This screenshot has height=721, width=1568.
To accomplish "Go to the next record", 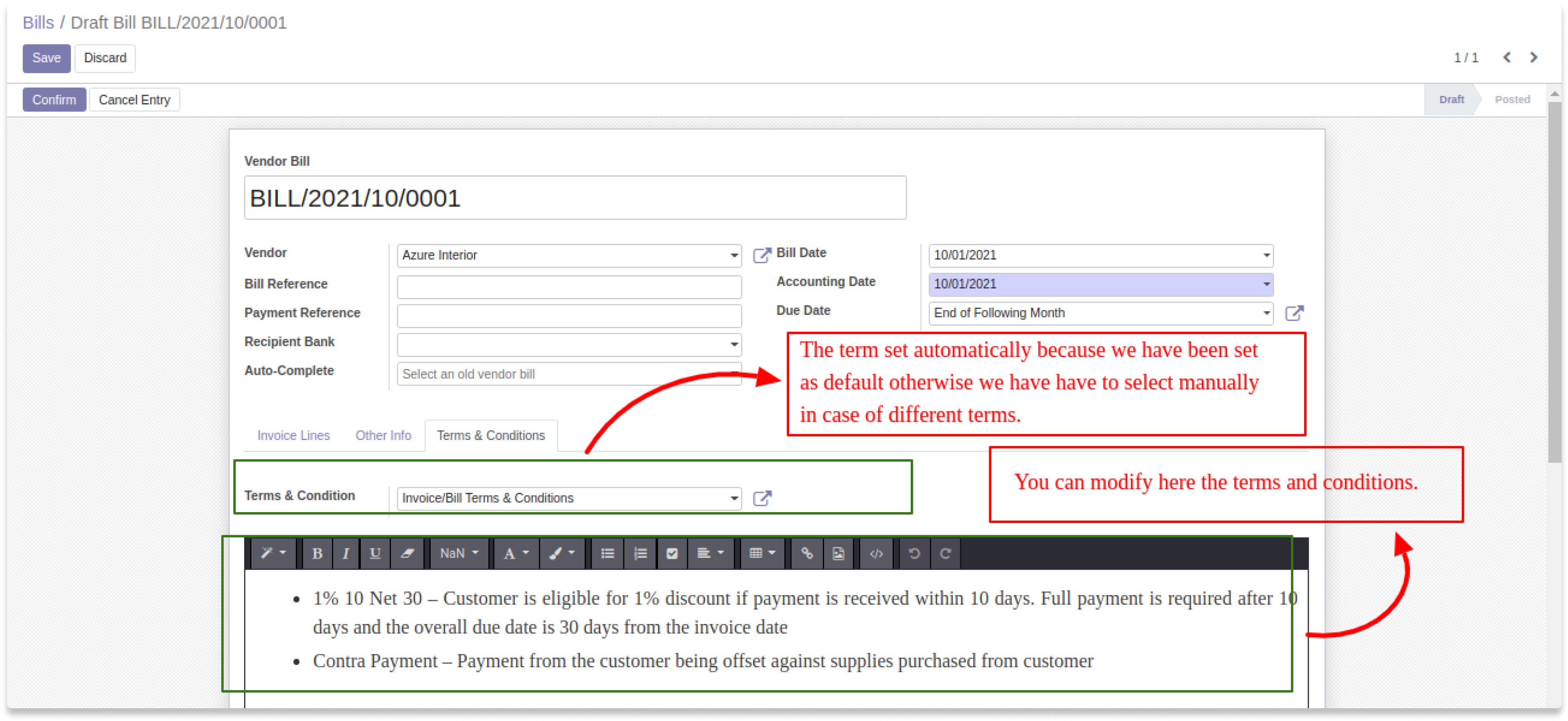I will tap(1533, 57).
